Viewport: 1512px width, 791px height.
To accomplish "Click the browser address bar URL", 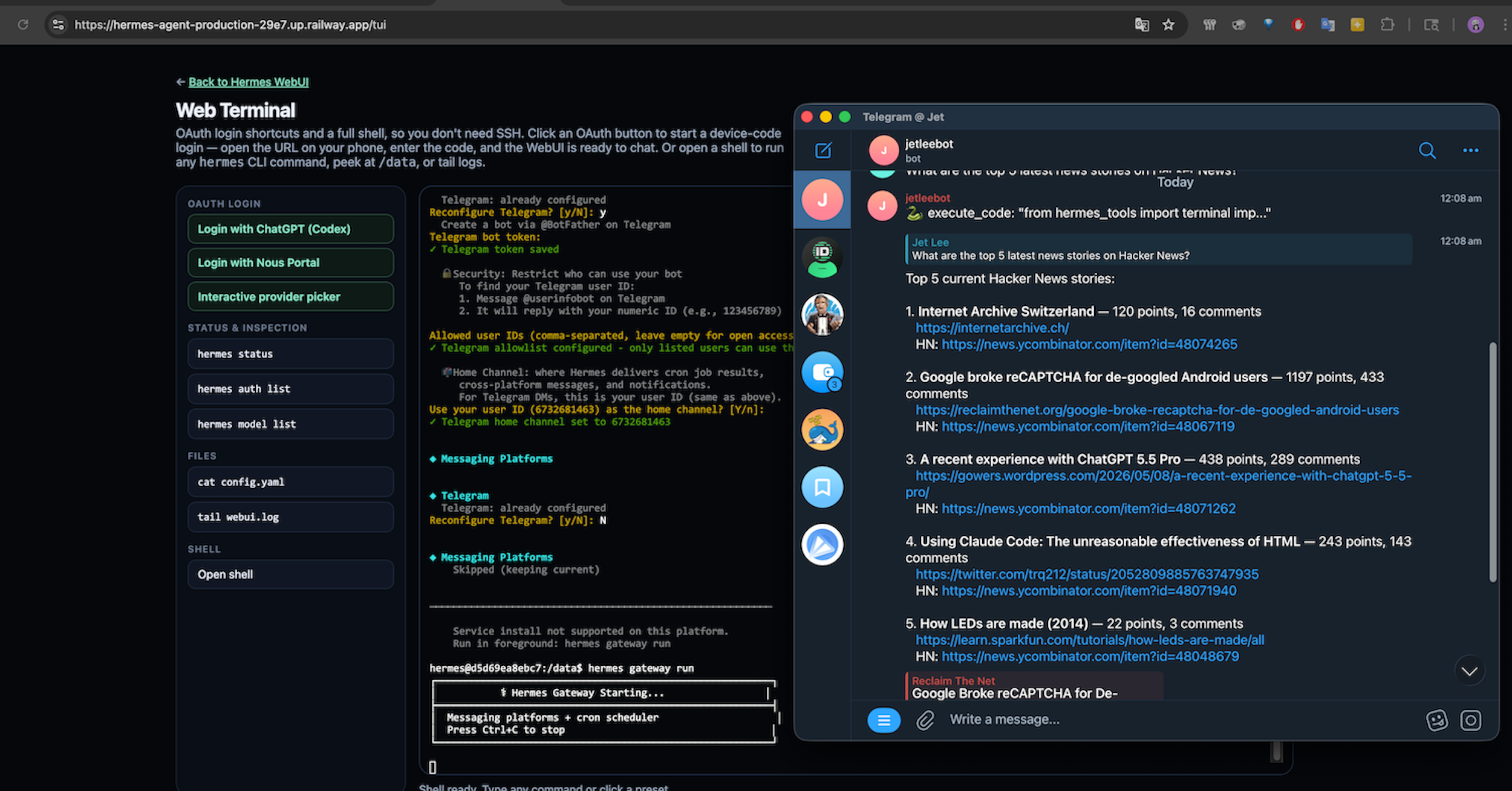I will pos(230,25).
